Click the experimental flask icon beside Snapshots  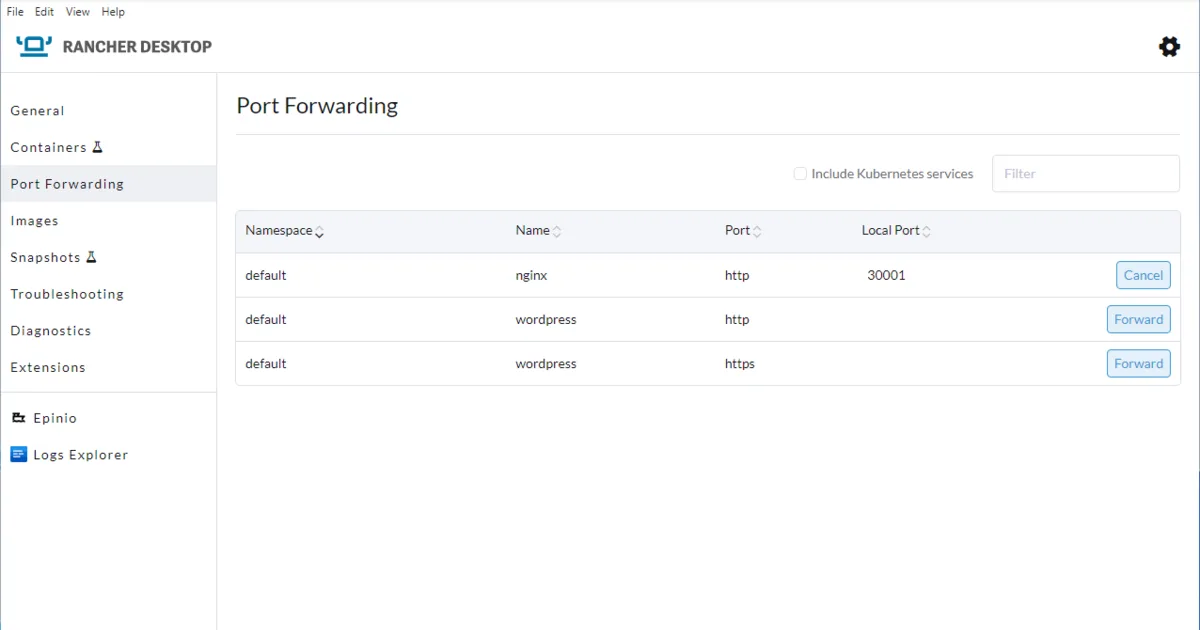coord(91,257)
